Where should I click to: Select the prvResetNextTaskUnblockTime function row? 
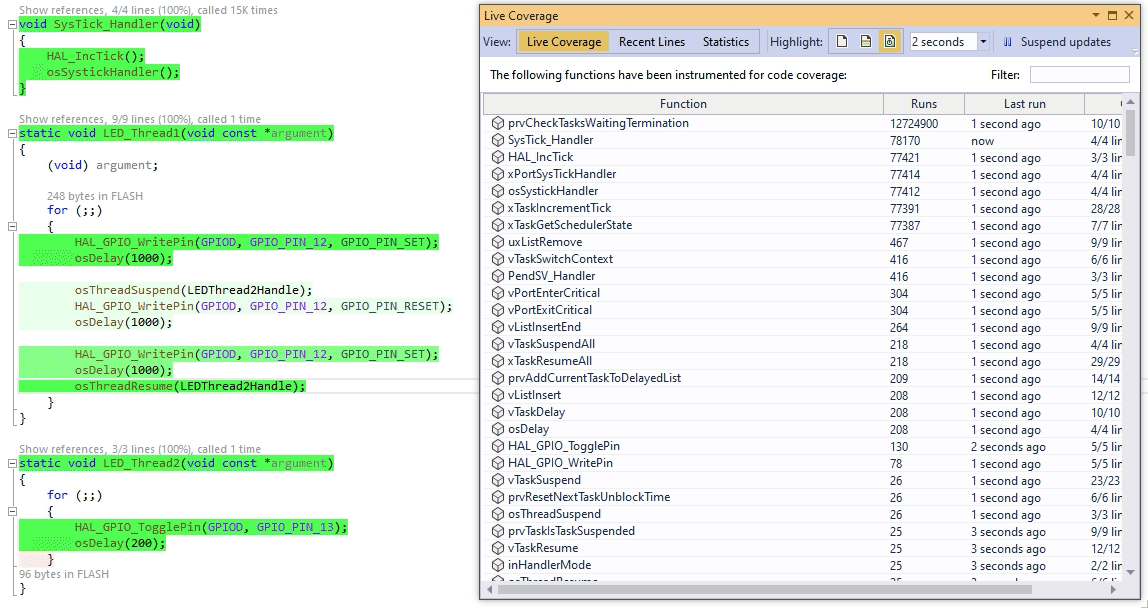[802, 497]
